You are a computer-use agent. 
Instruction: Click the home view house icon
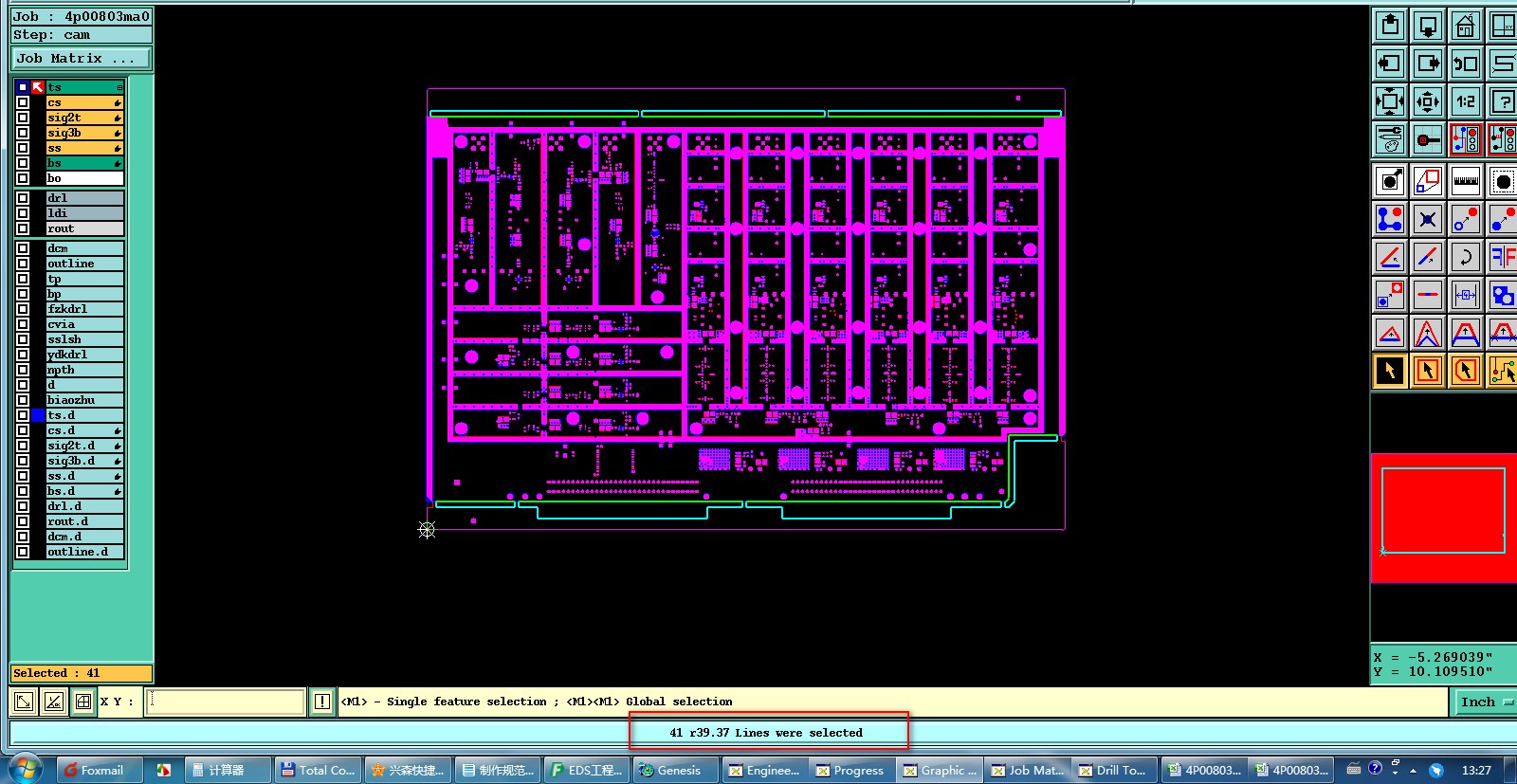click(1466, 26)
